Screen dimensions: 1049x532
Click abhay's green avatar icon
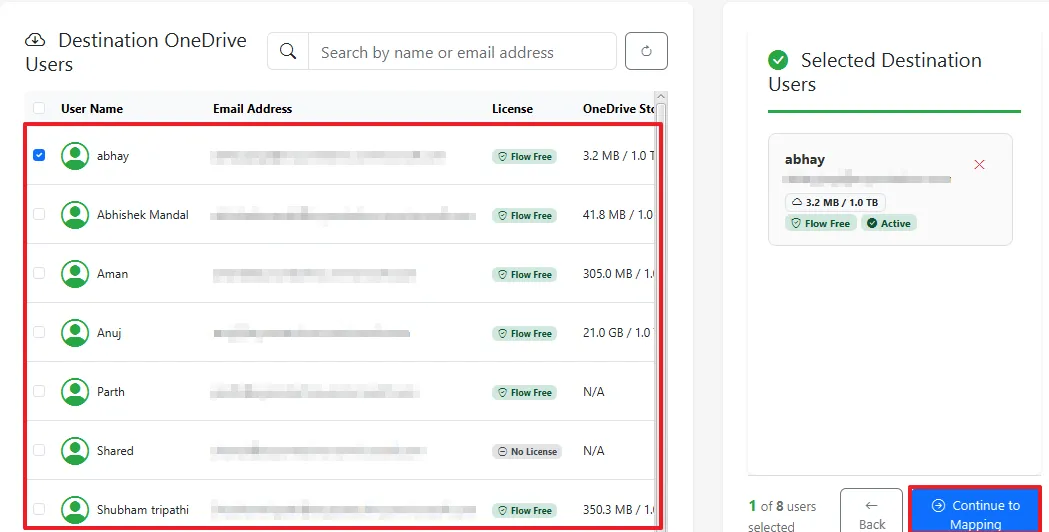click(x=75, y=156)
